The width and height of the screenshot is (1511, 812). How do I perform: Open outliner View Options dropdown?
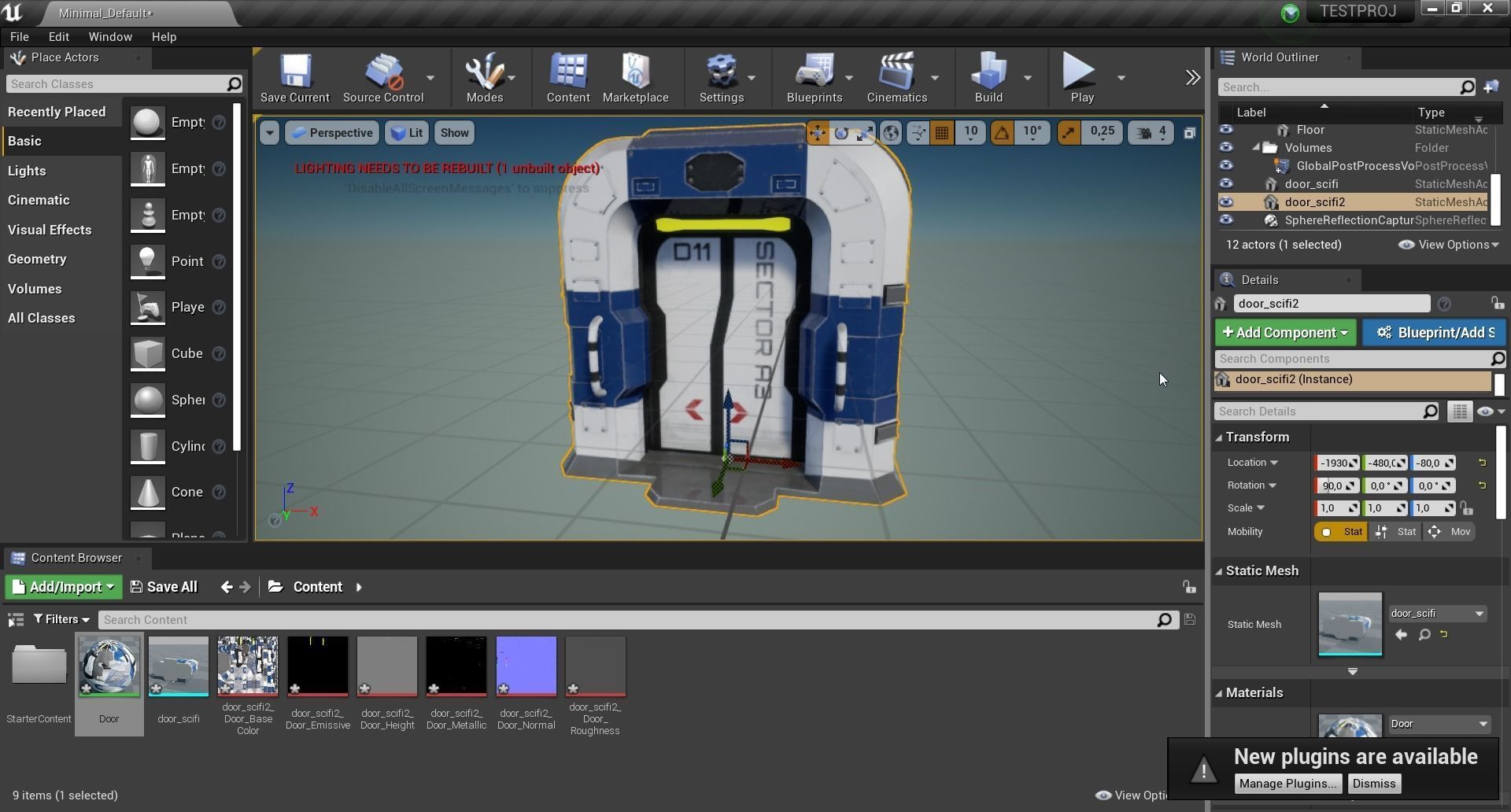[1449, 245]
